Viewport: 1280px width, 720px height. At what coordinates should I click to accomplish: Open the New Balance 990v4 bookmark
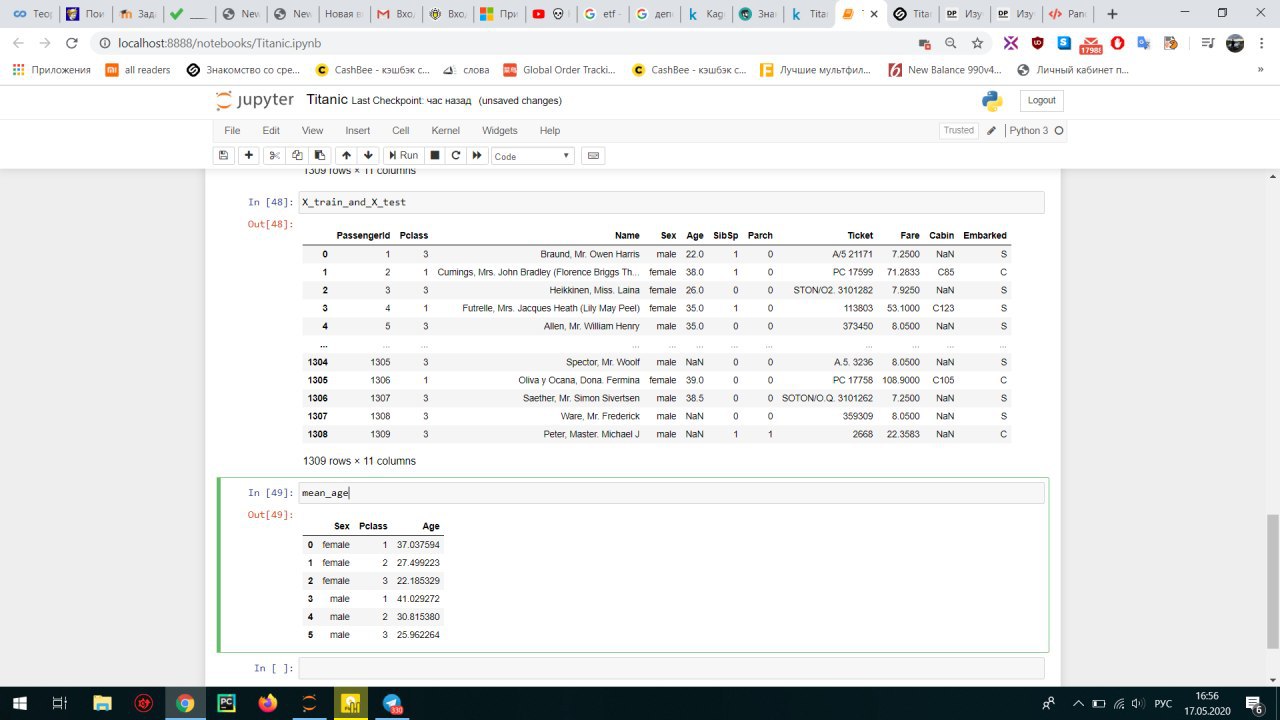click(x=945, y=70)
